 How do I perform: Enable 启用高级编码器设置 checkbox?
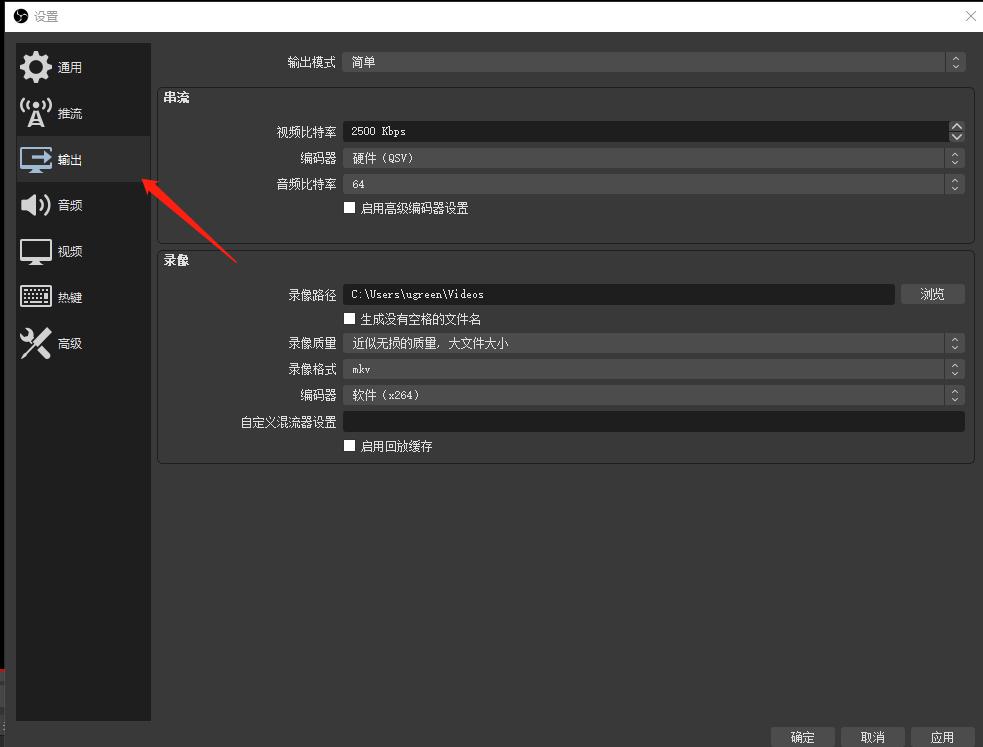[350, 207]
